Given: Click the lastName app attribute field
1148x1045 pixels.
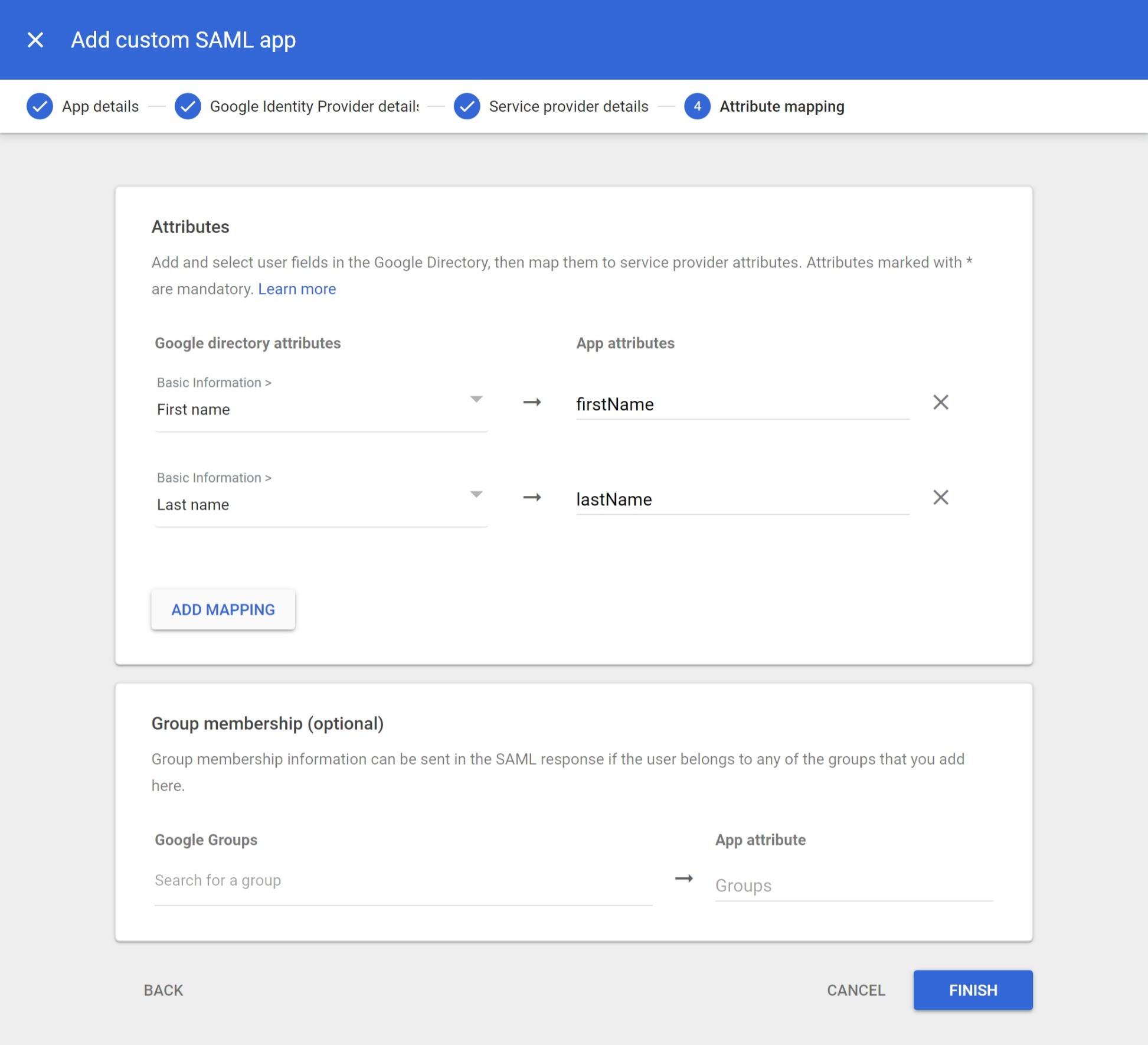Looking at the screenshot, I should 743,499.
